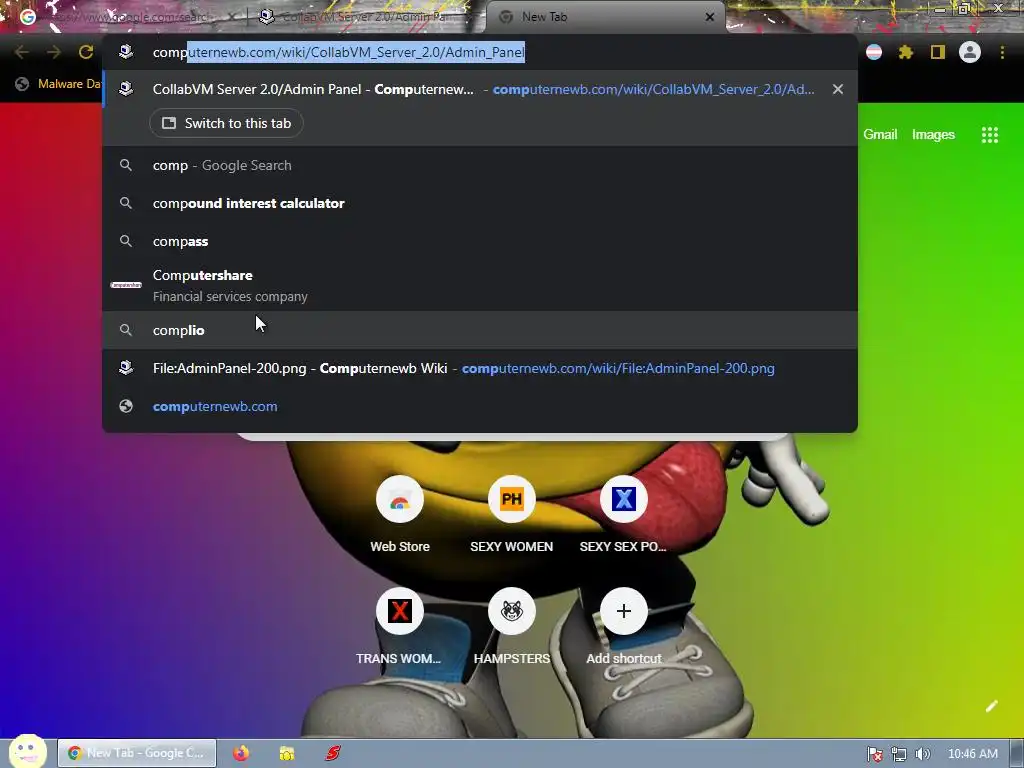Open the Extensions puzzle icon
The image size is (1024, 768).
coord(905,52)
